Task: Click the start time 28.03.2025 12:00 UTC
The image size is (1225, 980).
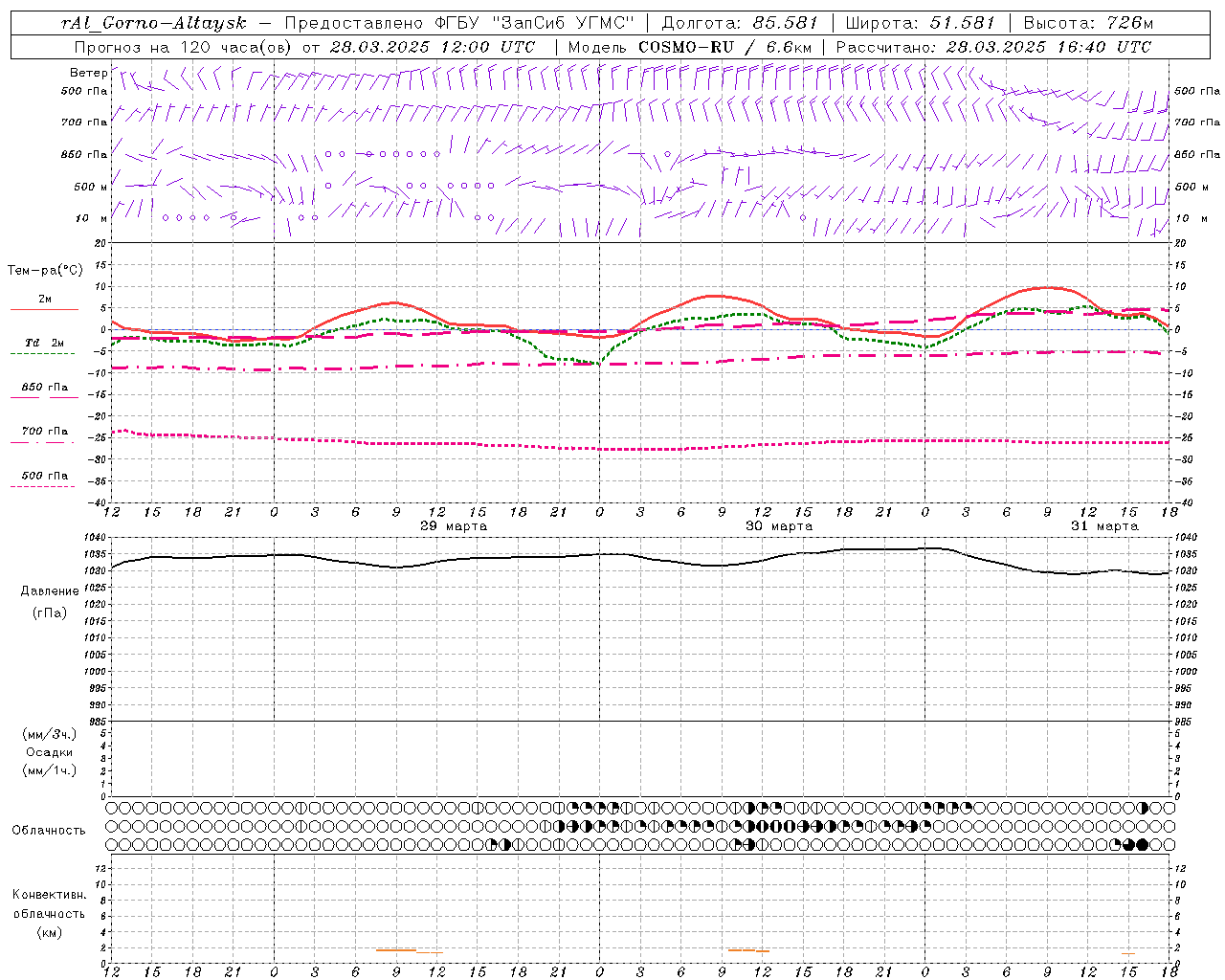Action: point(433,47)
